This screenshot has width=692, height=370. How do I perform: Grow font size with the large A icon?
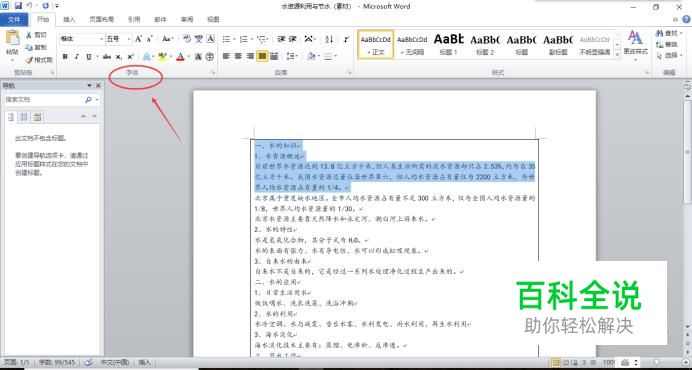(139, 39)
